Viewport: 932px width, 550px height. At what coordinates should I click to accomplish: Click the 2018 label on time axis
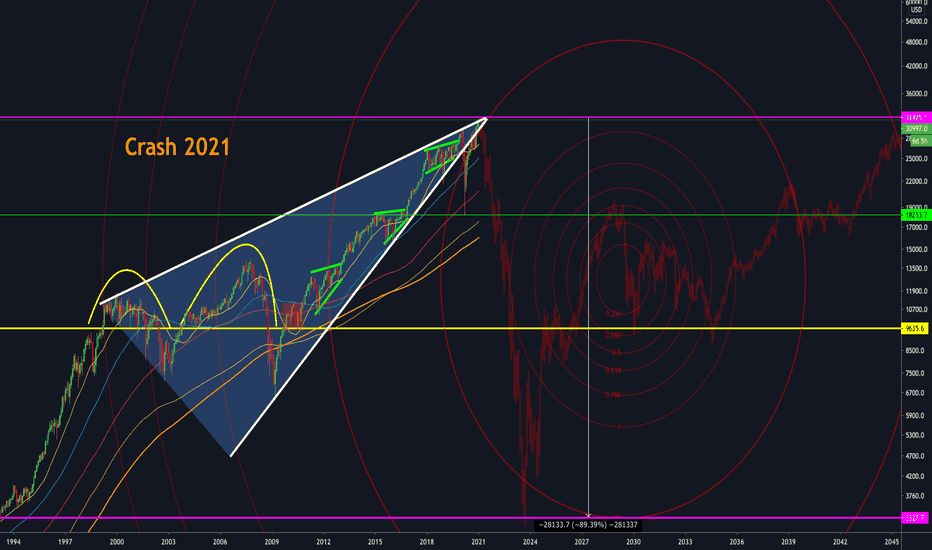click(x=427, y=542)
